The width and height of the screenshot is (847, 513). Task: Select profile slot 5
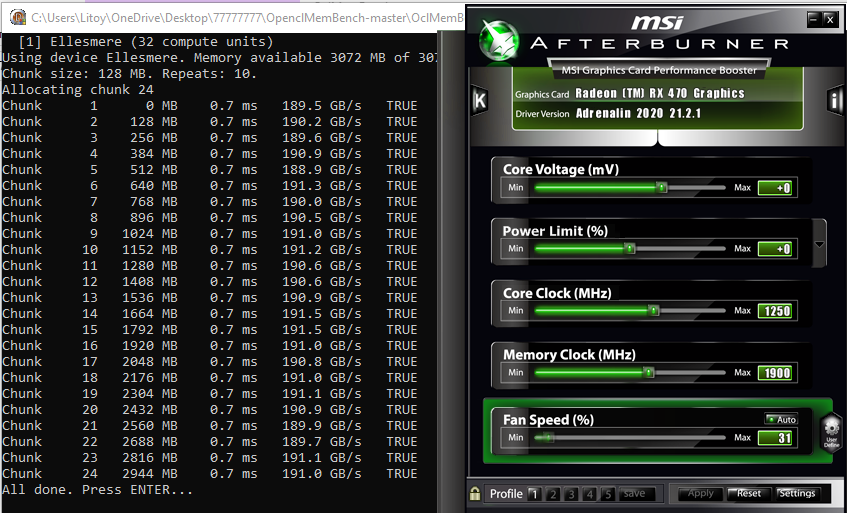(608, 494)
